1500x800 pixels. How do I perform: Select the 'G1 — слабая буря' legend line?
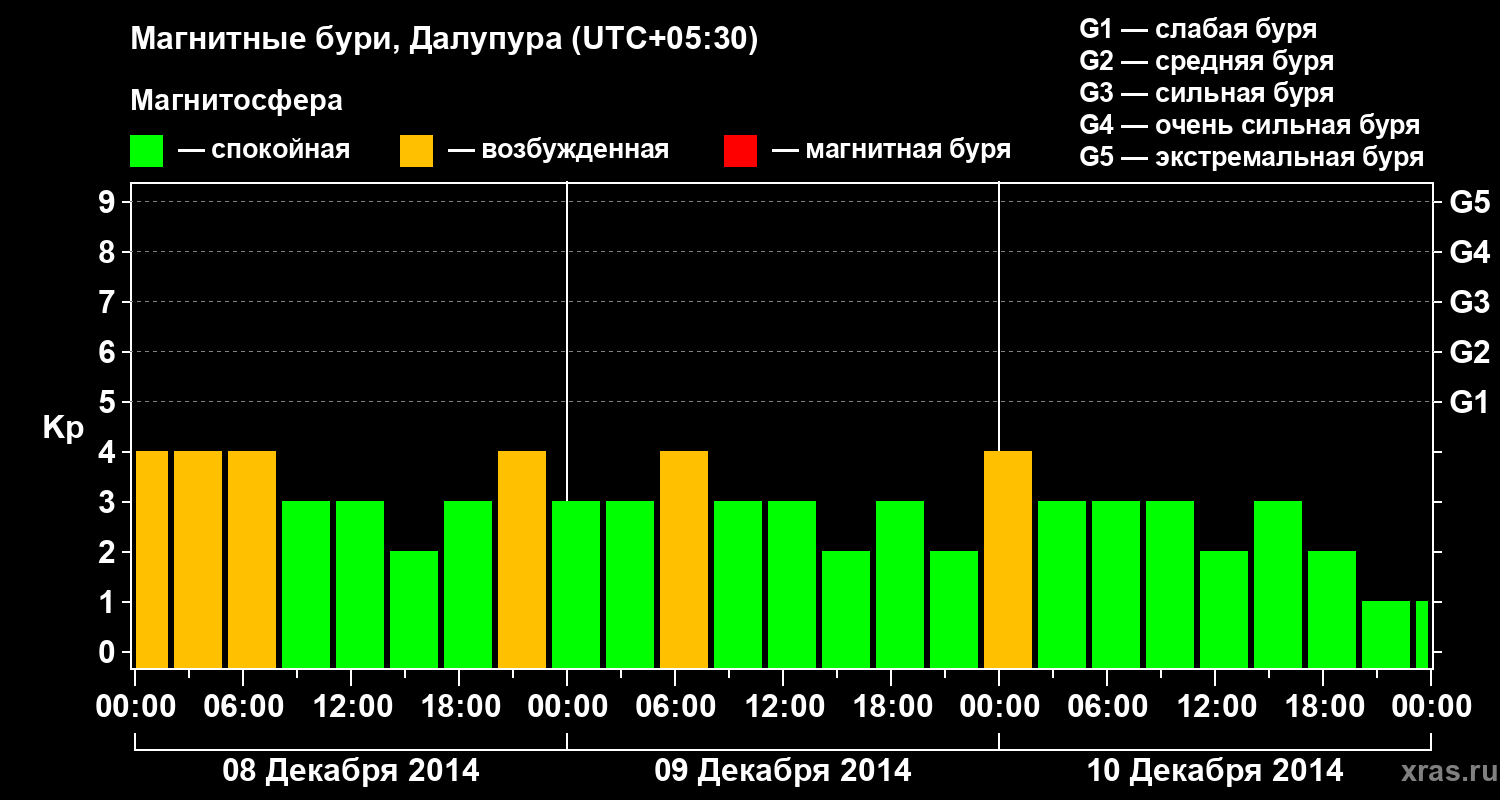click(x=1198, y=28)
